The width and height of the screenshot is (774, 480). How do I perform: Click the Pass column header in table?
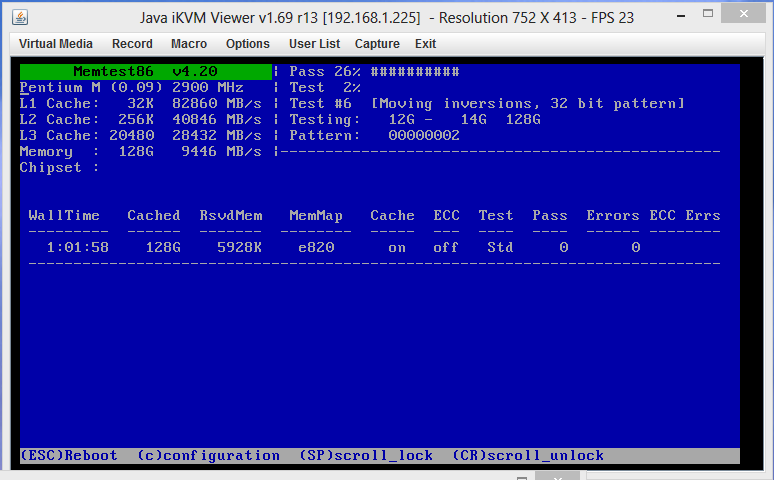point(550,216)
